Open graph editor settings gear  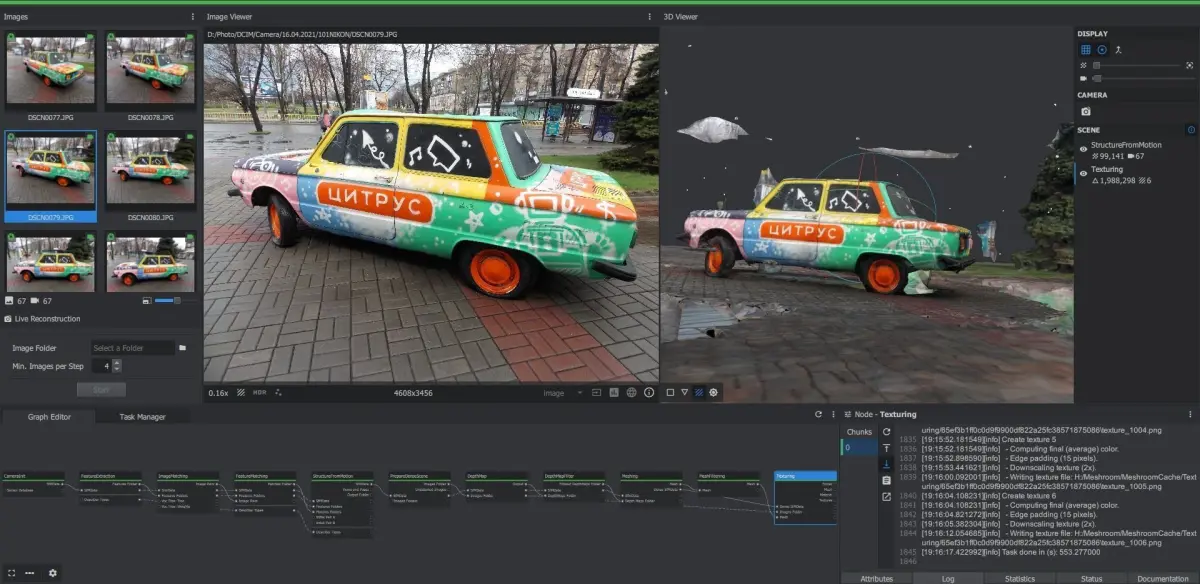click(x=53, y=573)
